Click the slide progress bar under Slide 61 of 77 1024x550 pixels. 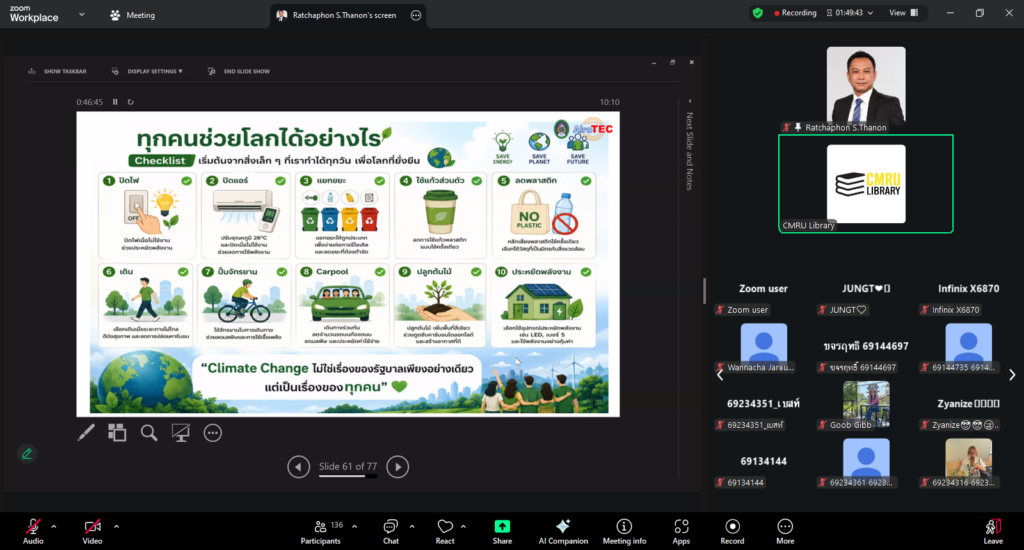pos(347,476)
